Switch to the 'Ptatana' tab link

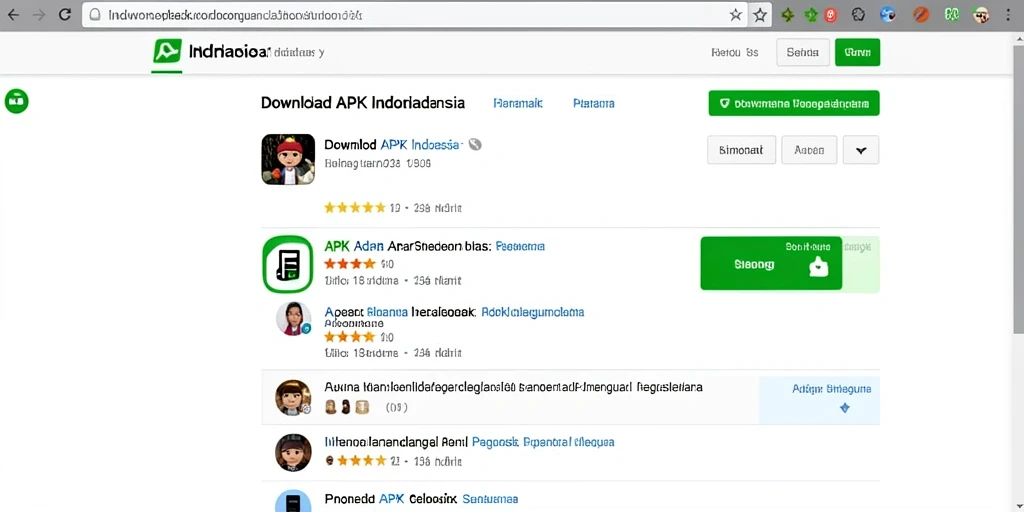pos(593,103)
